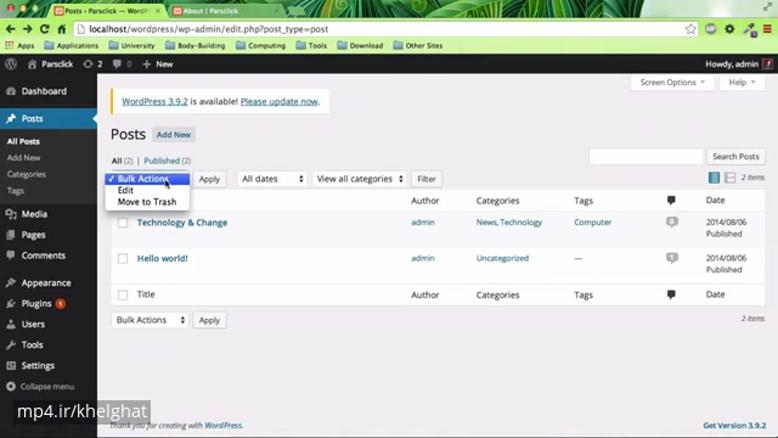Choose Move to Trash from list
The width and height of the screenshot is (778, 438).
[x=147, y=202]
